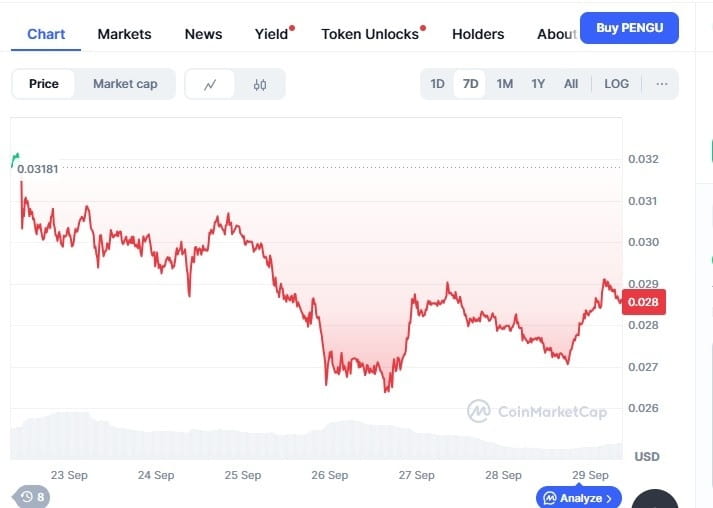Switch to the Token Unlocks tab
This screenshot has width=713, height=508.
pos(370,34)
